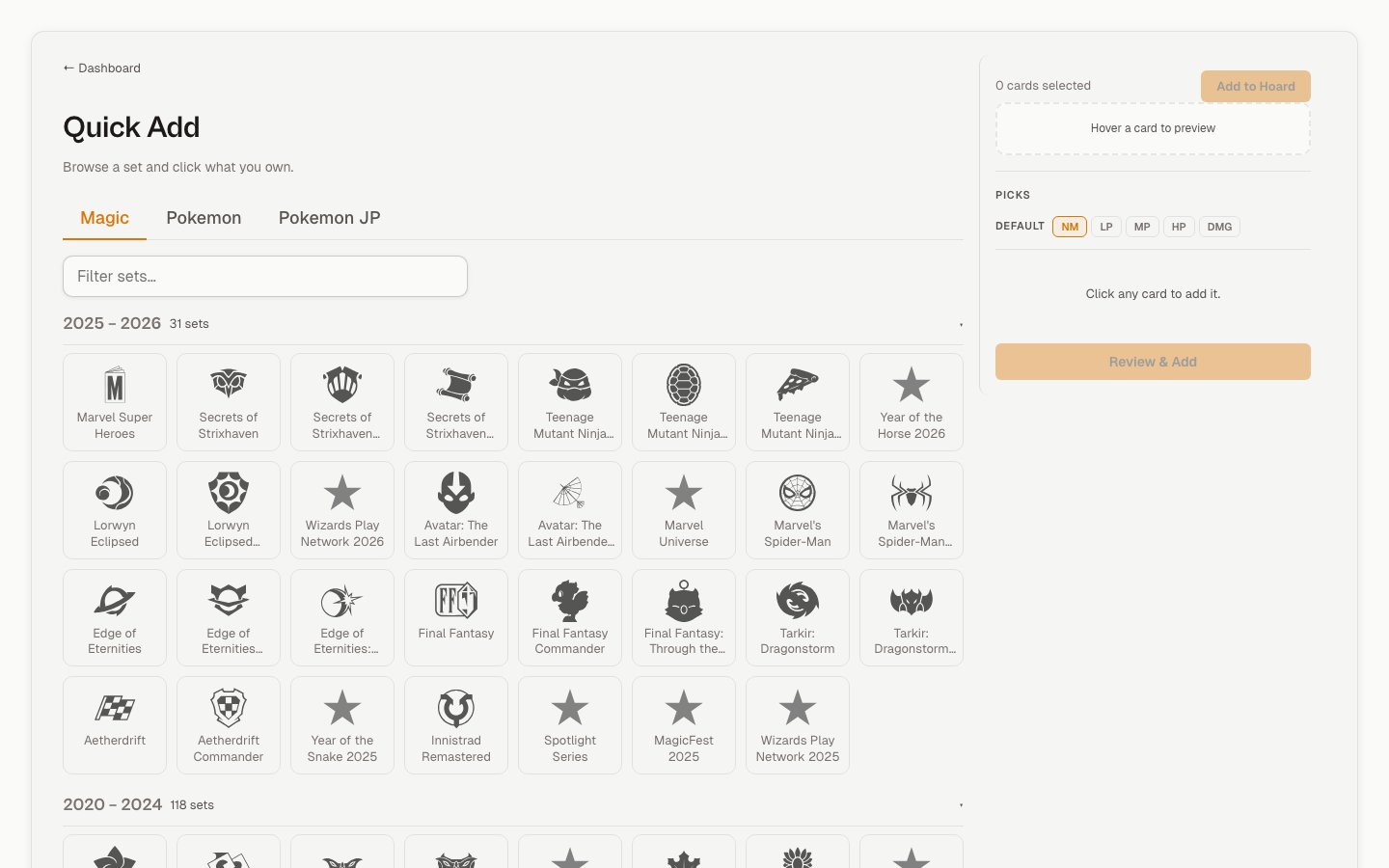Open Secrets of Strixhaven set with scroll icon
The image size is (1389, 868).
[456, 402]
